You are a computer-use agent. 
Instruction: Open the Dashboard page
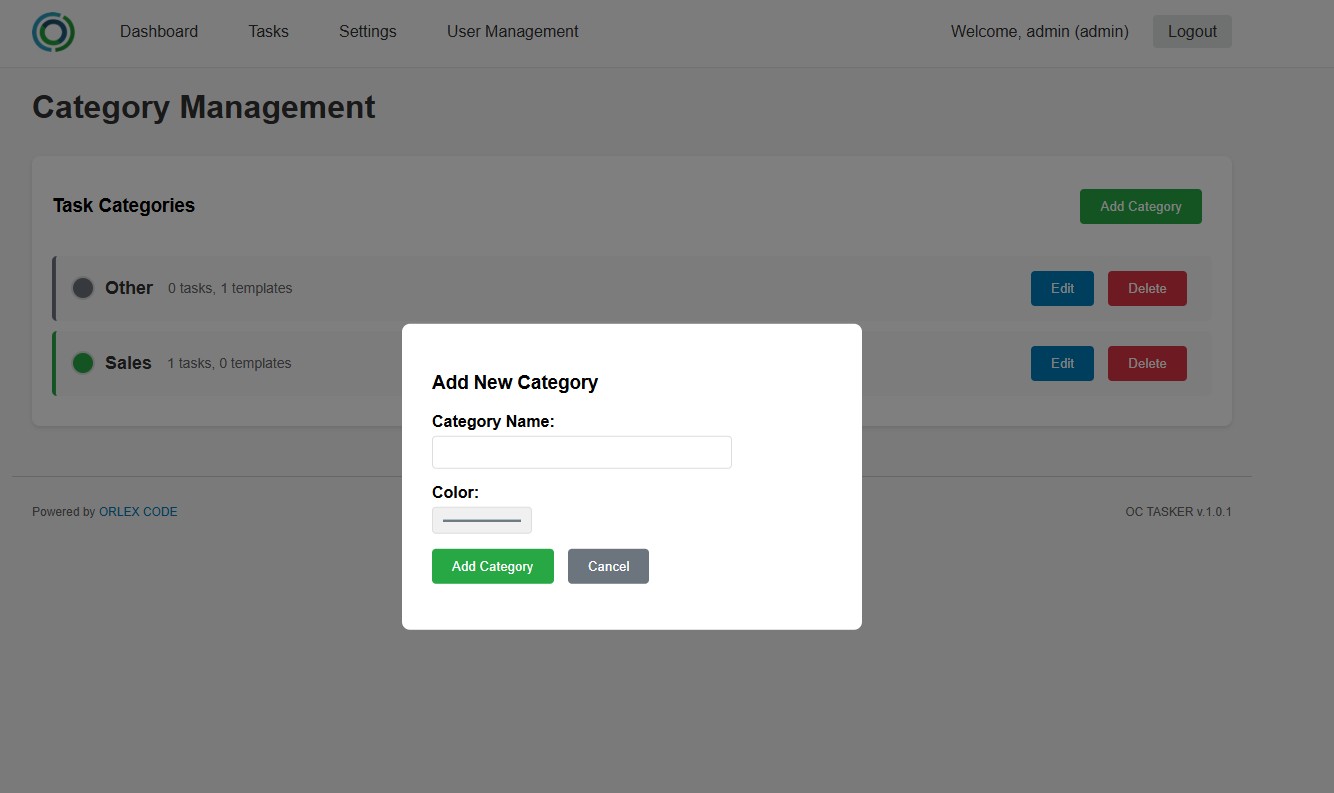point(159,32)
